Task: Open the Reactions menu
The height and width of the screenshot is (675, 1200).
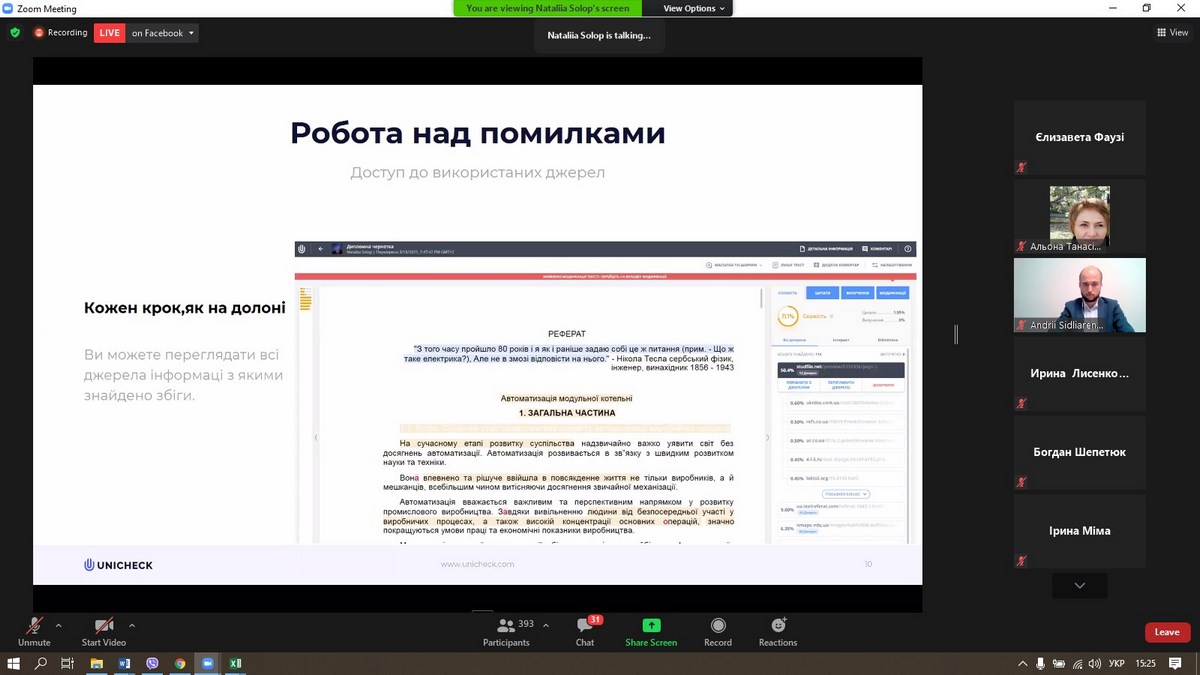Action: pos(778,629)
